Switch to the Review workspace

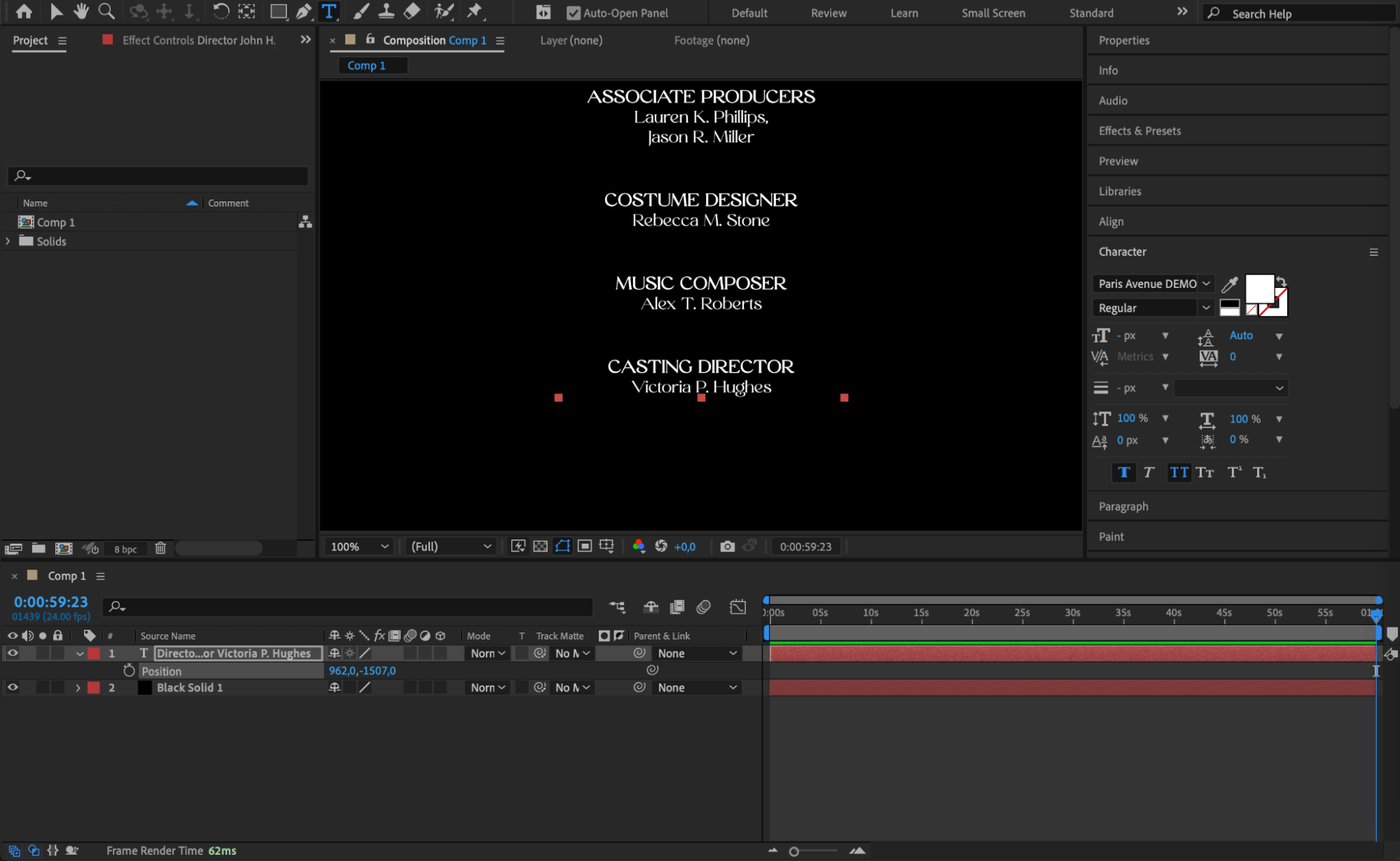coord(829,13)
